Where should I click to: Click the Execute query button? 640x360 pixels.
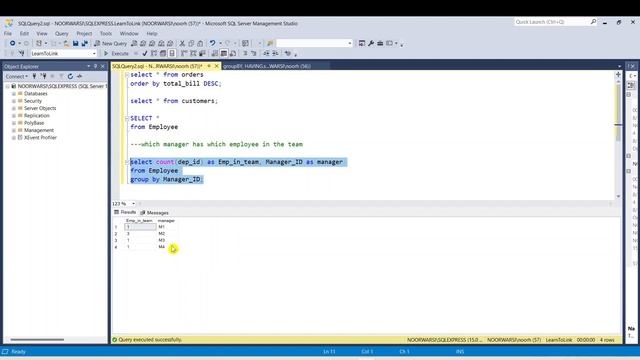click(116, 53)
